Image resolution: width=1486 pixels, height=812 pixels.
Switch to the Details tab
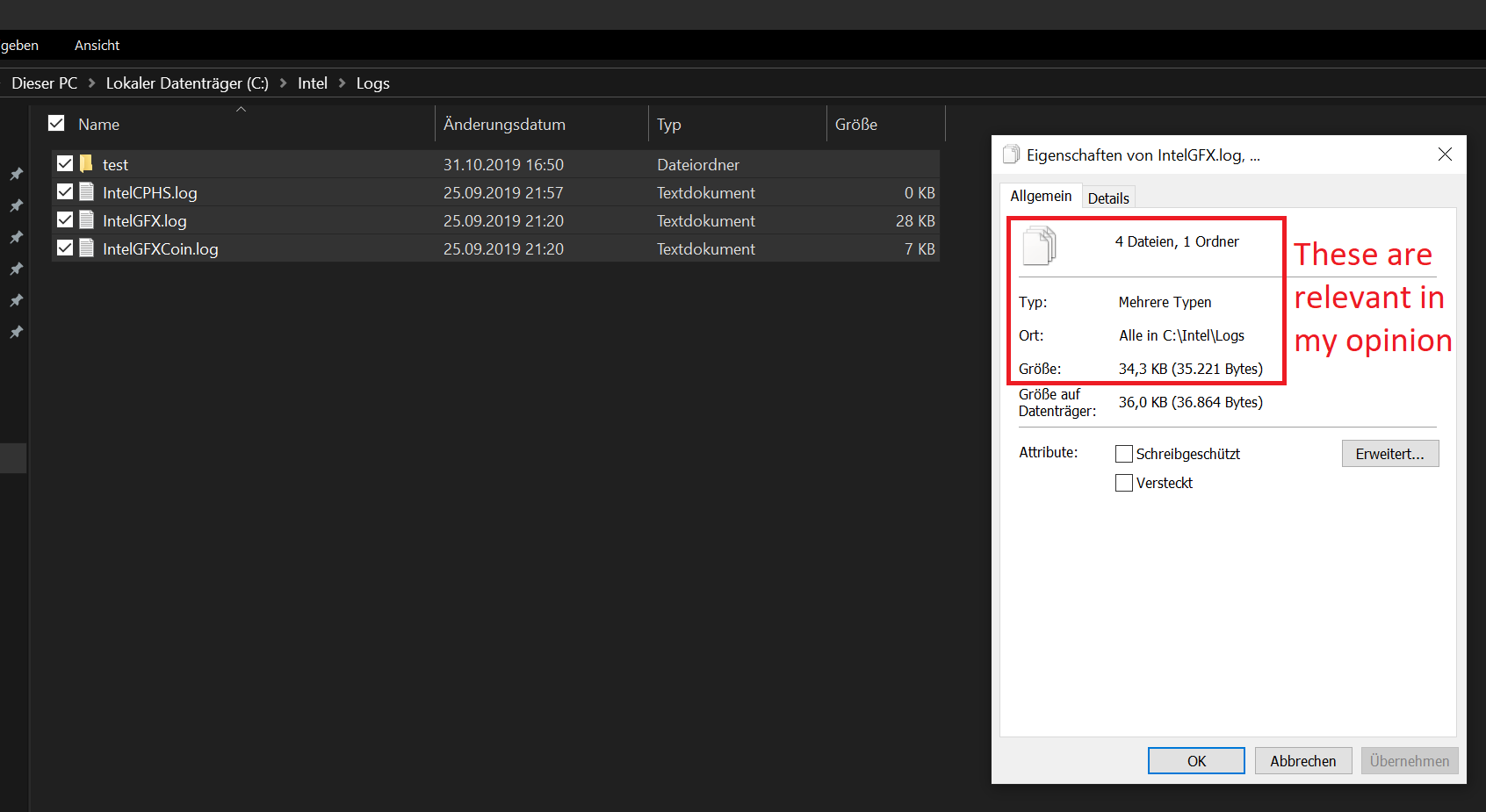(1108, 198)
